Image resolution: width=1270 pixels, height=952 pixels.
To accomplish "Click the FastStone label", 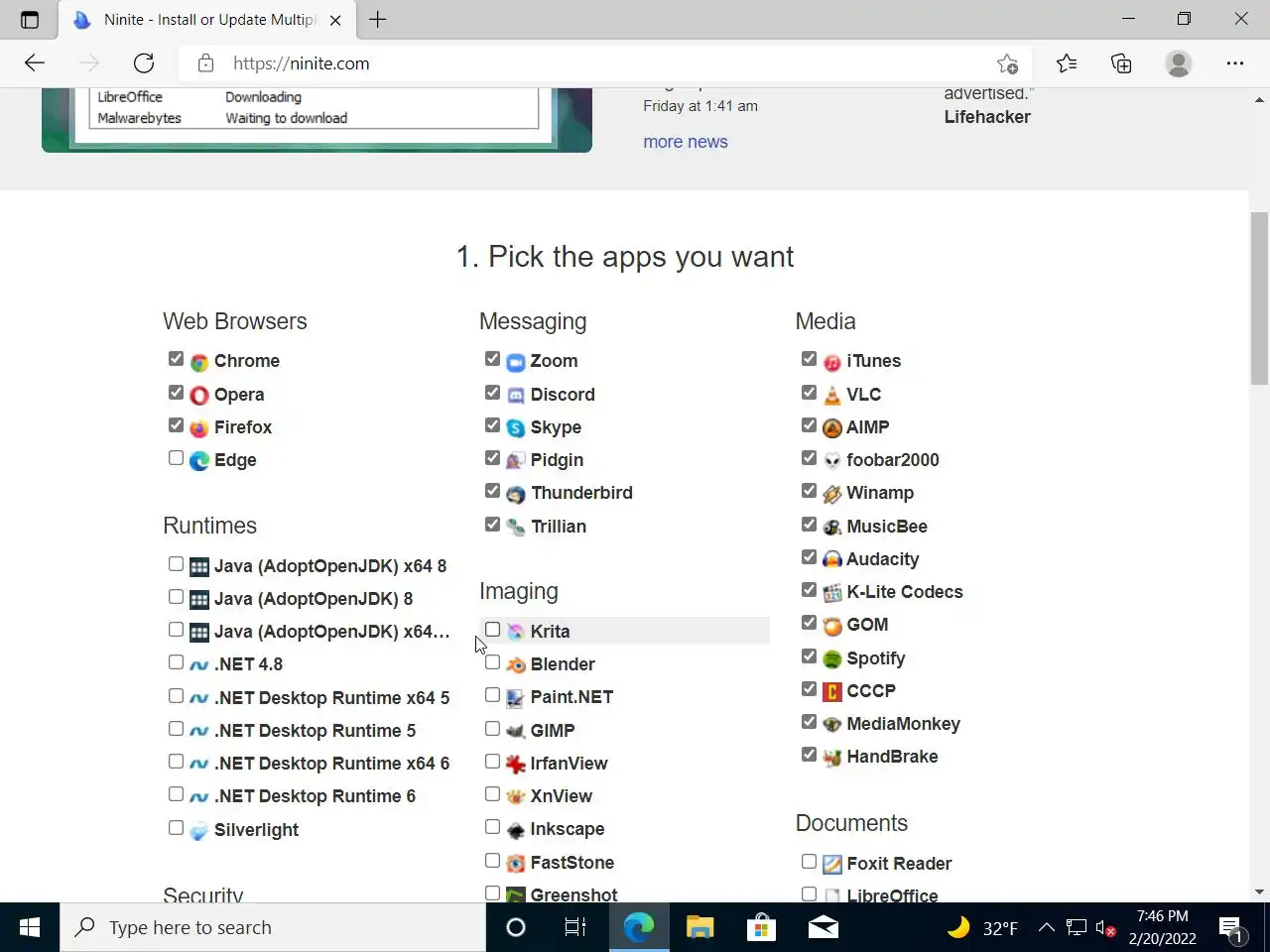I will (x=571, y=863).
